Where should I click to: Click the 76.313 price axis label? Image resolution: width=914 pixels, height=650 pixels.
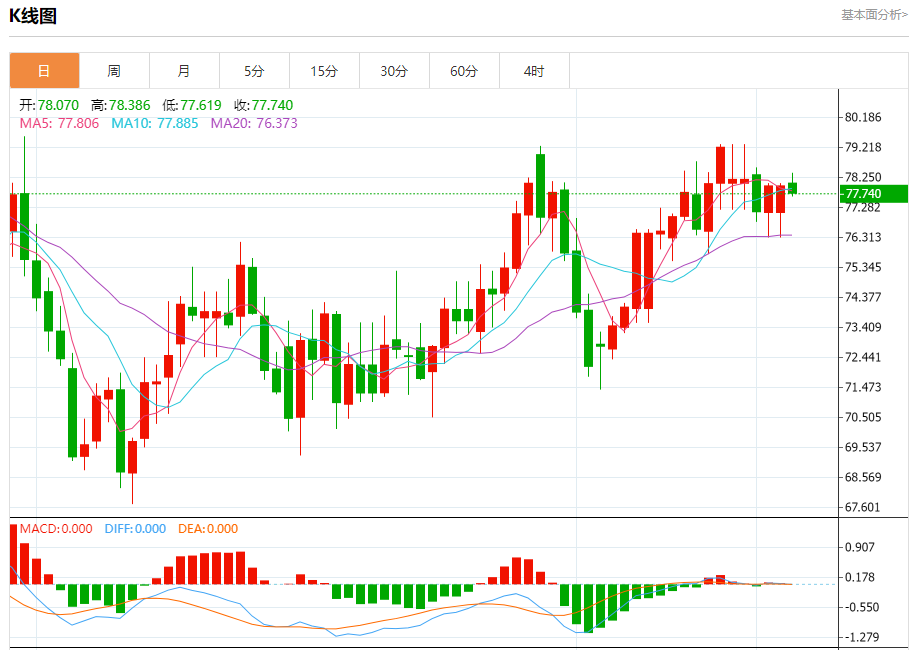click(863, 237)
